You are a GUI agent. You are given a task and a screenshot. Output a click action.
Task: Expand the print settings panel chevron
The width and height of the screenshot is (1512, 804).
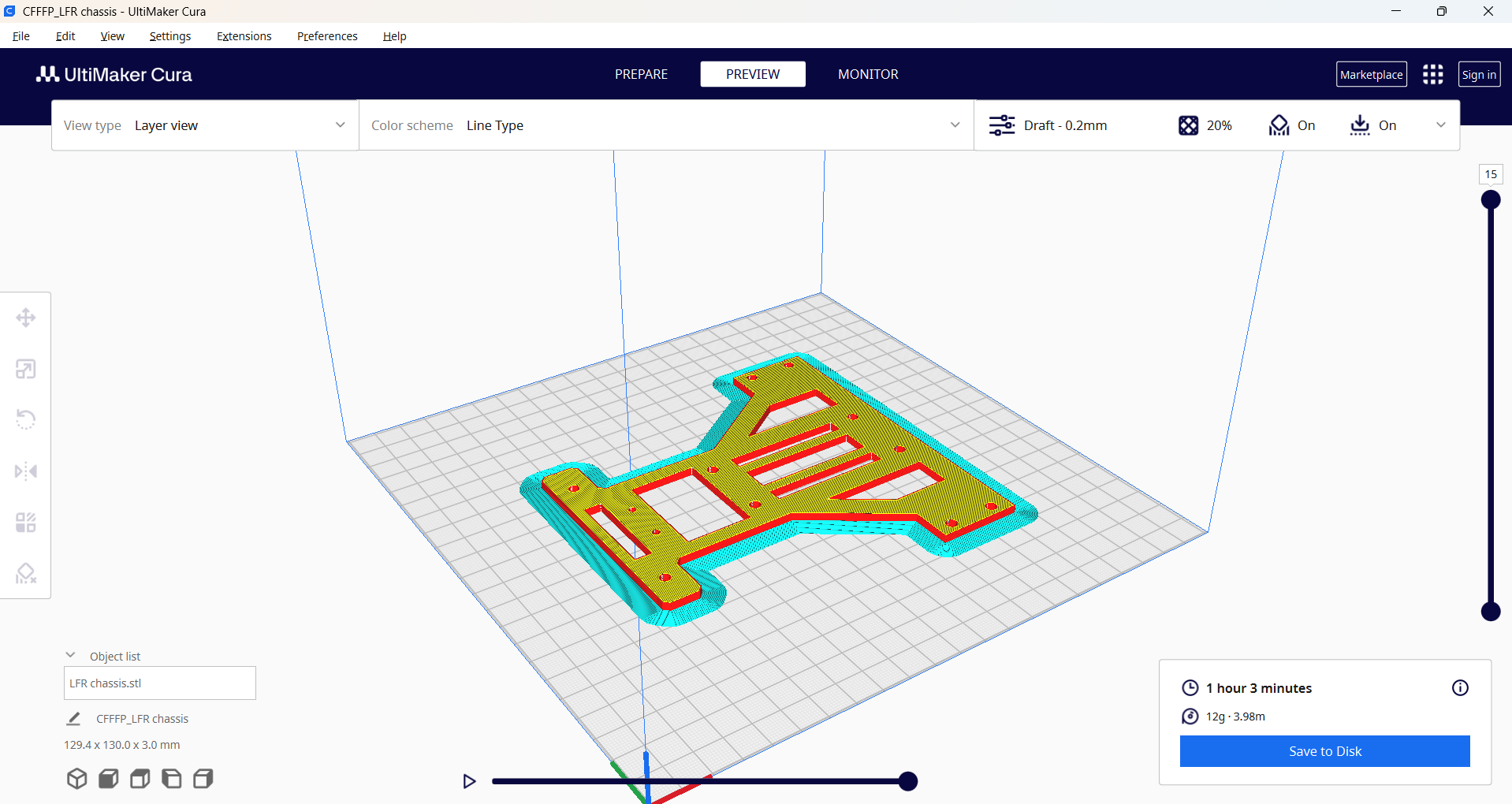(1441, 125)
